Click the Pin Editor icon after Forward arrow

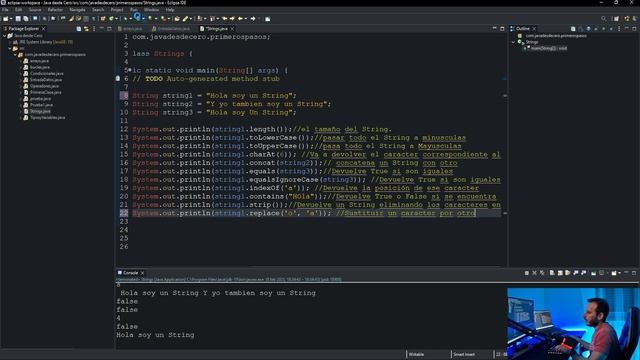pyautogui.click(x=267, y=18)
